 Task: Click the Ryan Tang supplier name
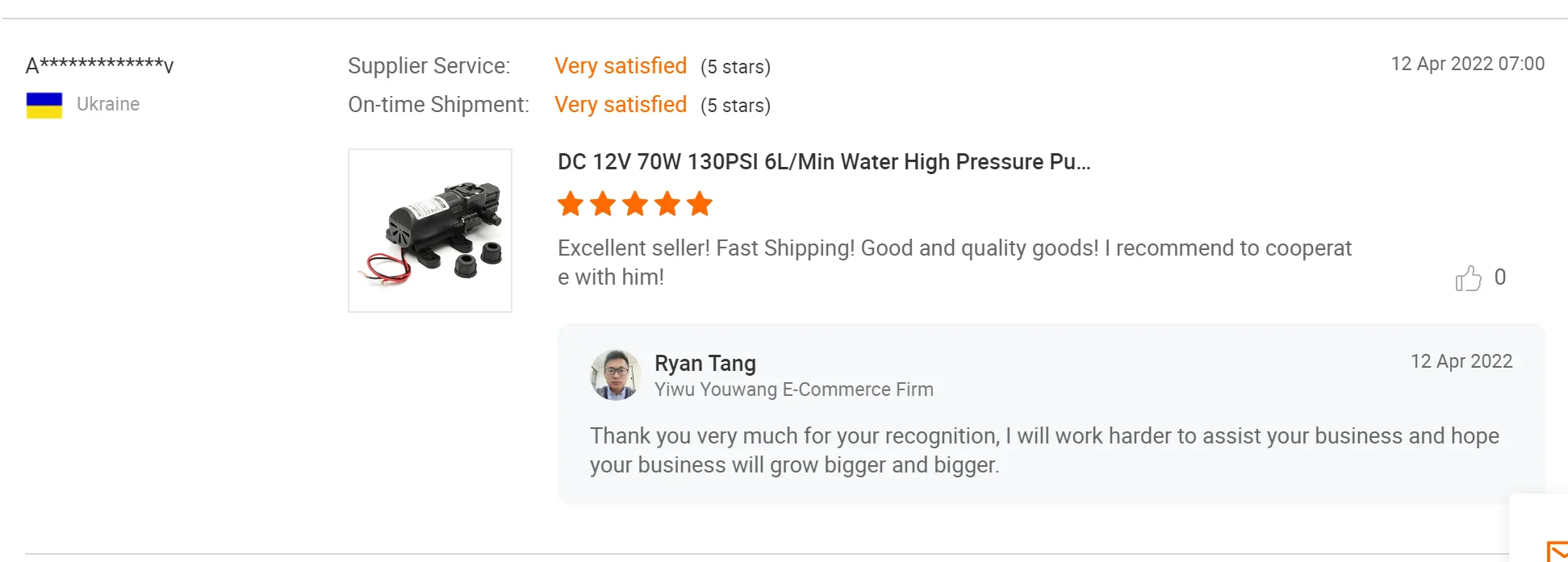(x=705, y=364)
